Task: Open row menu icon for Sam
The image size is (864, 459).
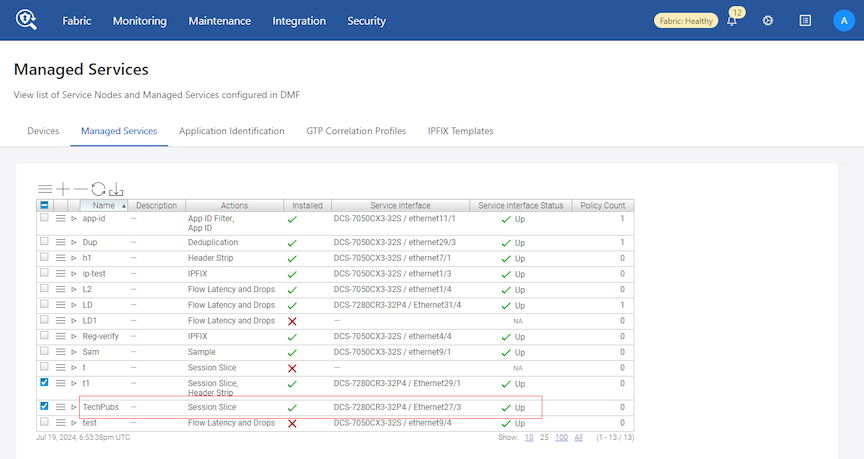Action: (61, 352)
